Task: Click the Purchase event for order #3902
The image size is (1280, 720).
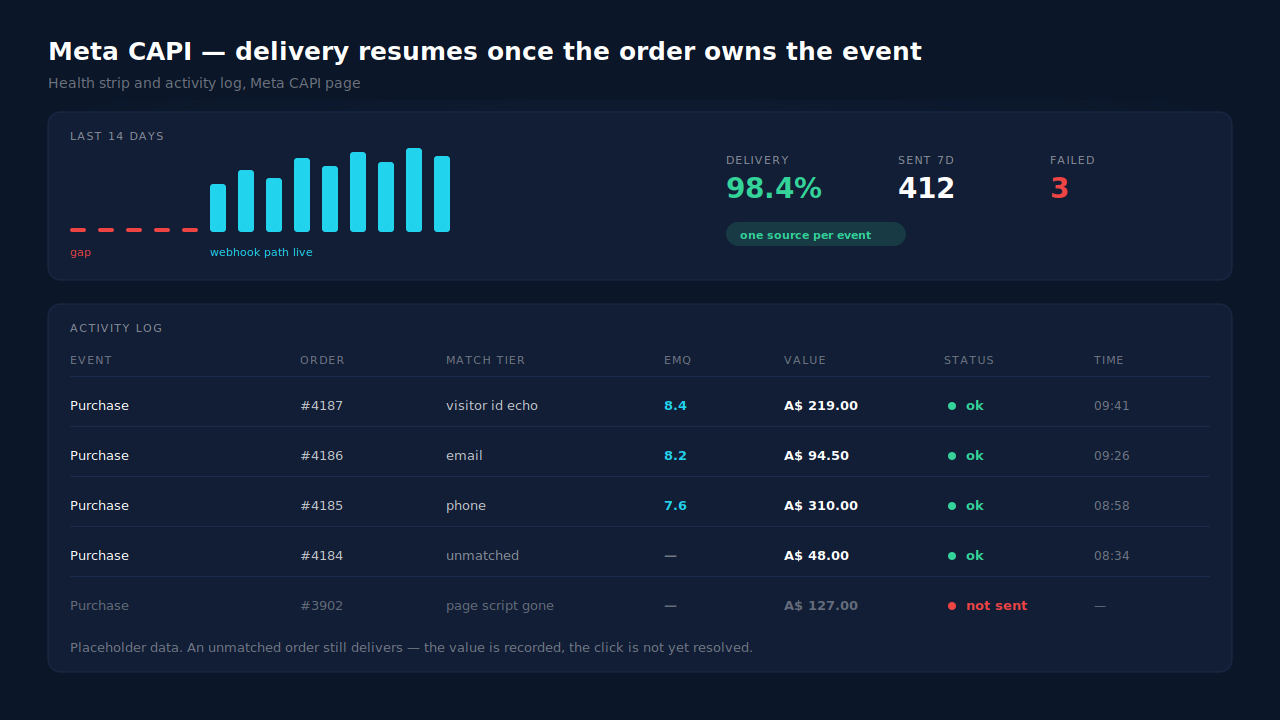Action: (x=99, y=605)
